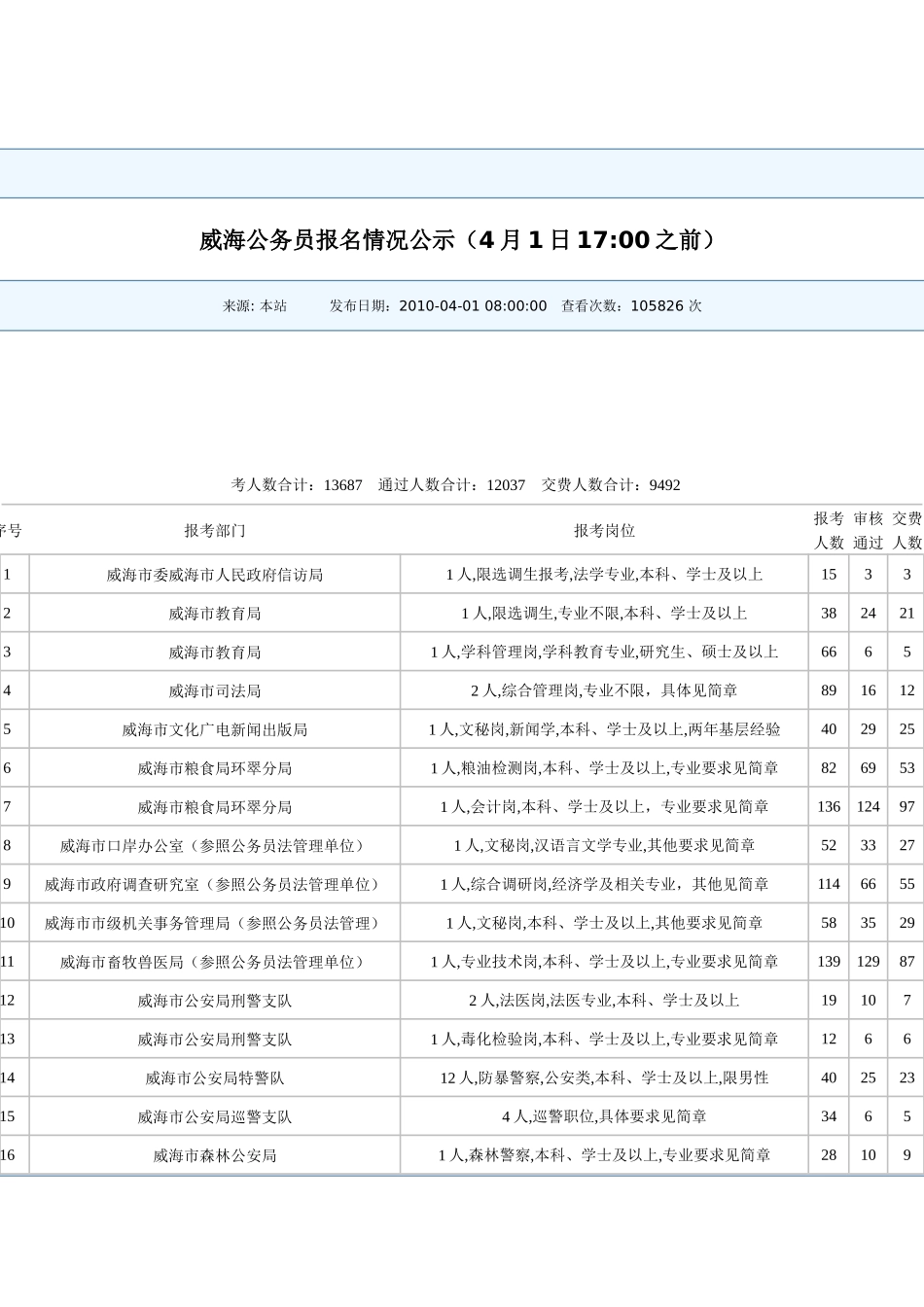Click applicant count 114 in row 9
This screenshot has height=1307, width=924.
click(829, 884)
